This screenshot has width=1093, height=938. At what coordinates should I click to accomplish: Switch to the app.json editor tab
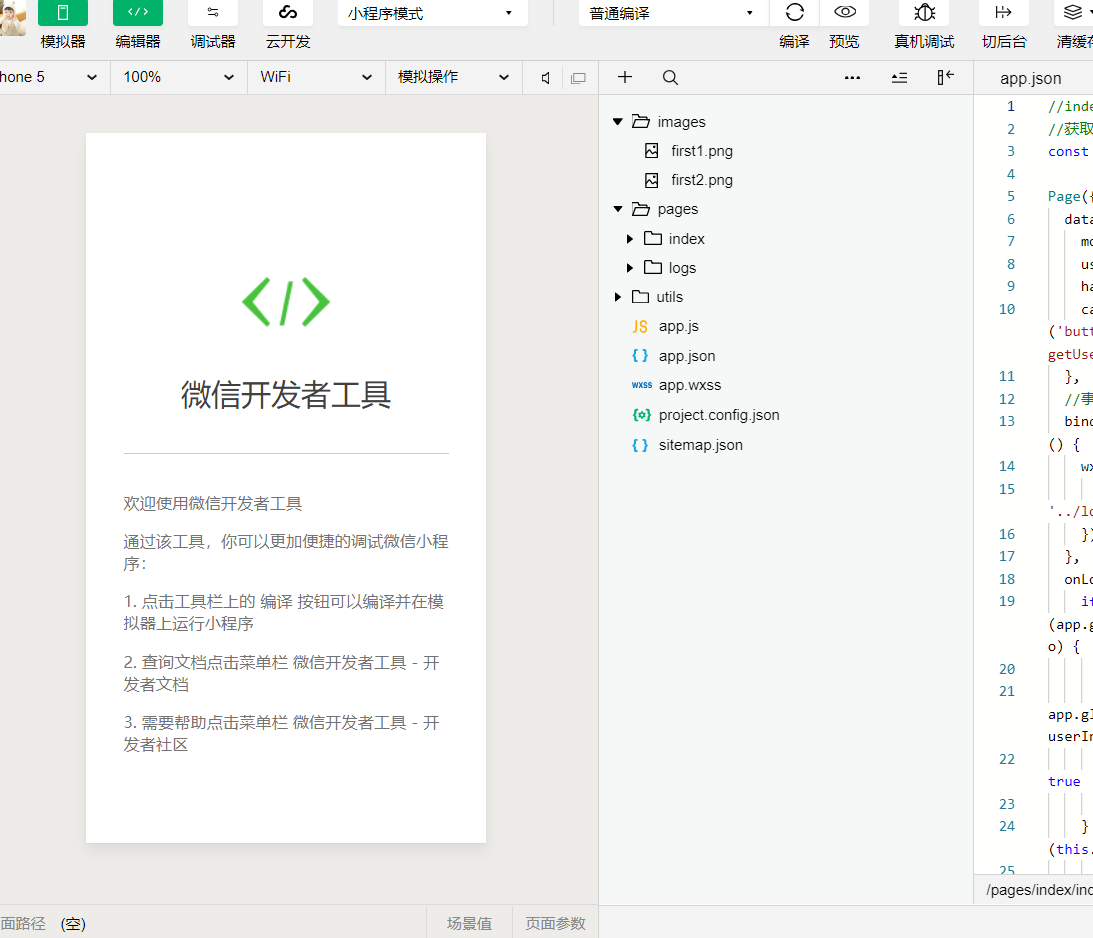(1030, 79)
